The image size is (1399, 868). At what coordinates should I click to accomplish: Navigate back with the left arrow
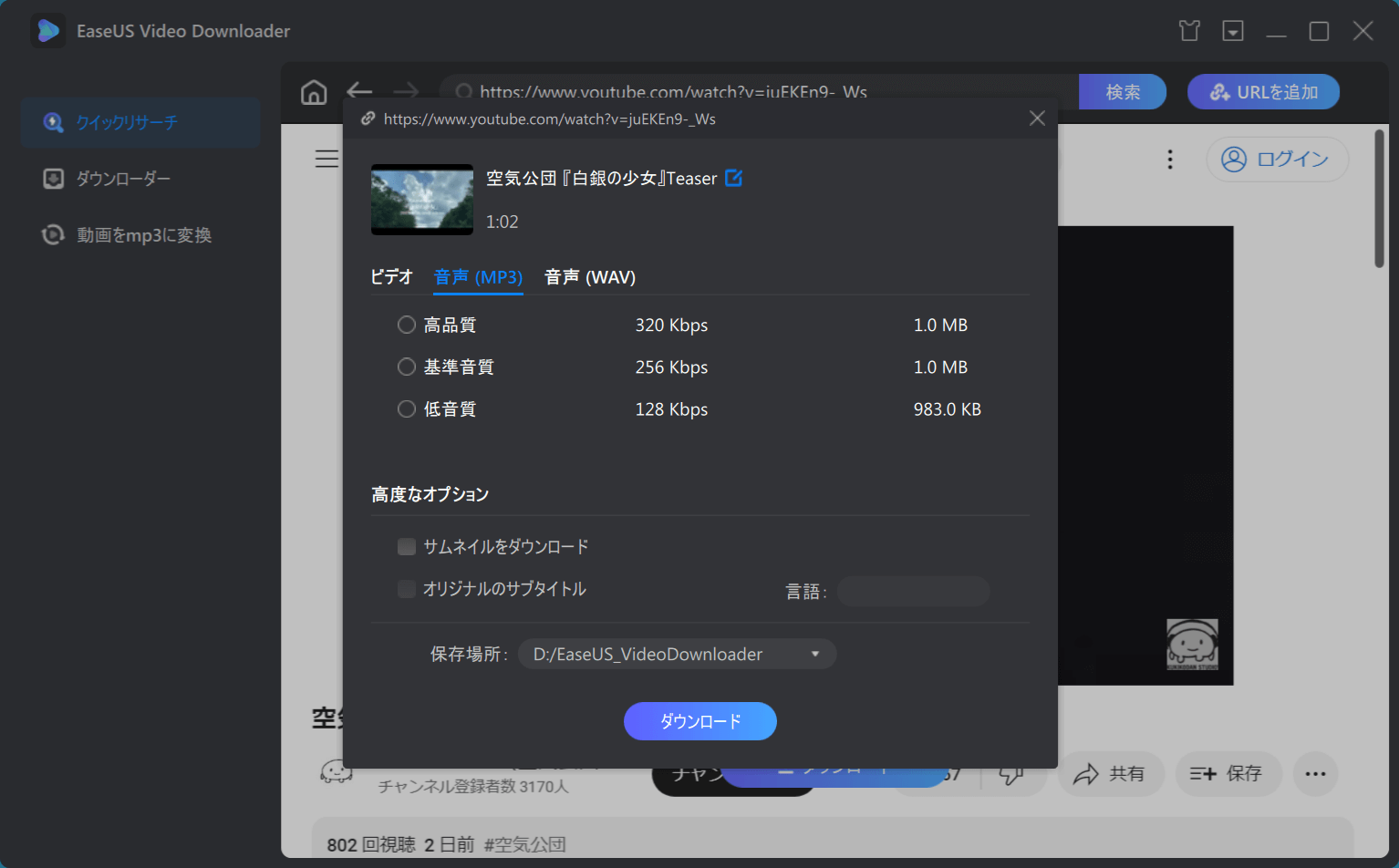[359, 91]
